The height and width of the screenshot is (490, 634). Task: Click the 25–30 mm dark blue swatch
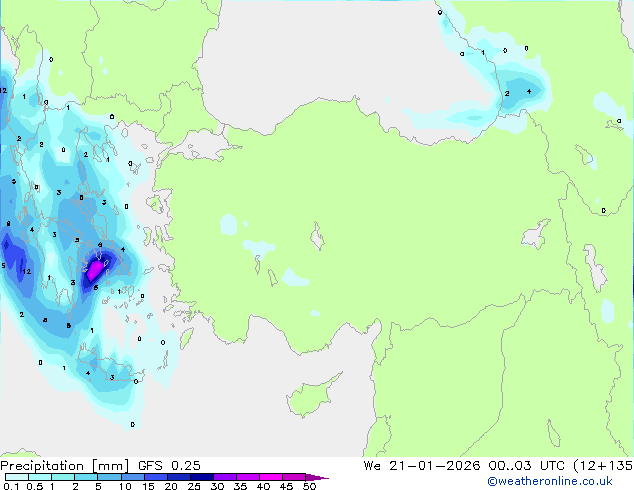pyautogui.click(x=201, y=477)
